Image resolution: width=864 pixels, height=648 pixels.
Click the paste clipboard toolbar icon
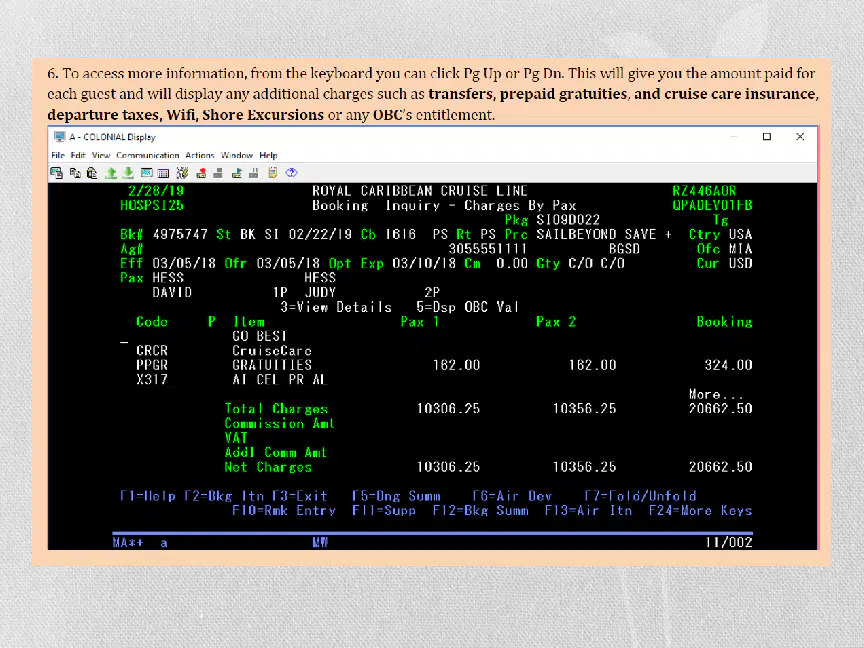(92, 173)
